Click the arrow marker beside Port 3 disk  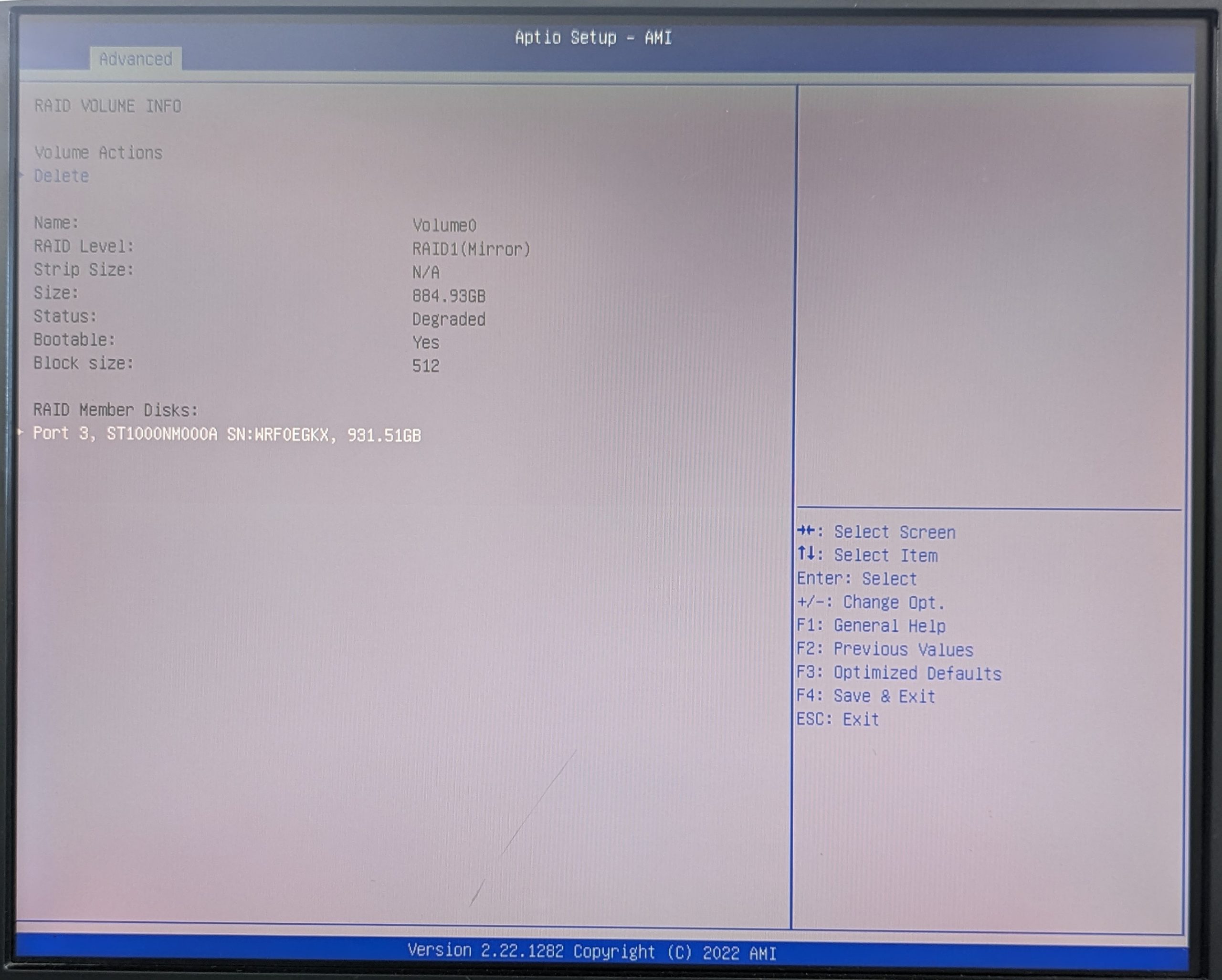(21, 433)
